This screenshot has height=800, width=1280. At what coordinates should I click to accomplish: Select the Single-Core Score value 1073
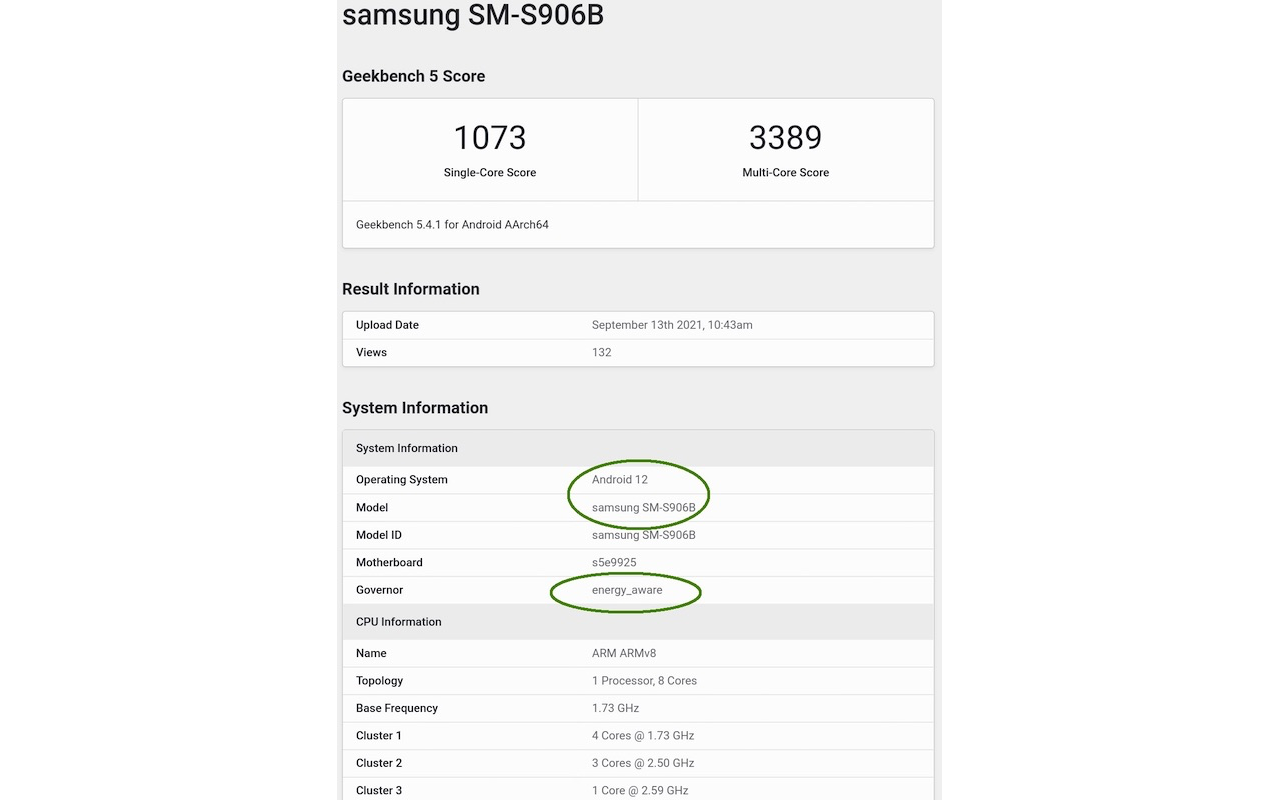click(490, 137)
